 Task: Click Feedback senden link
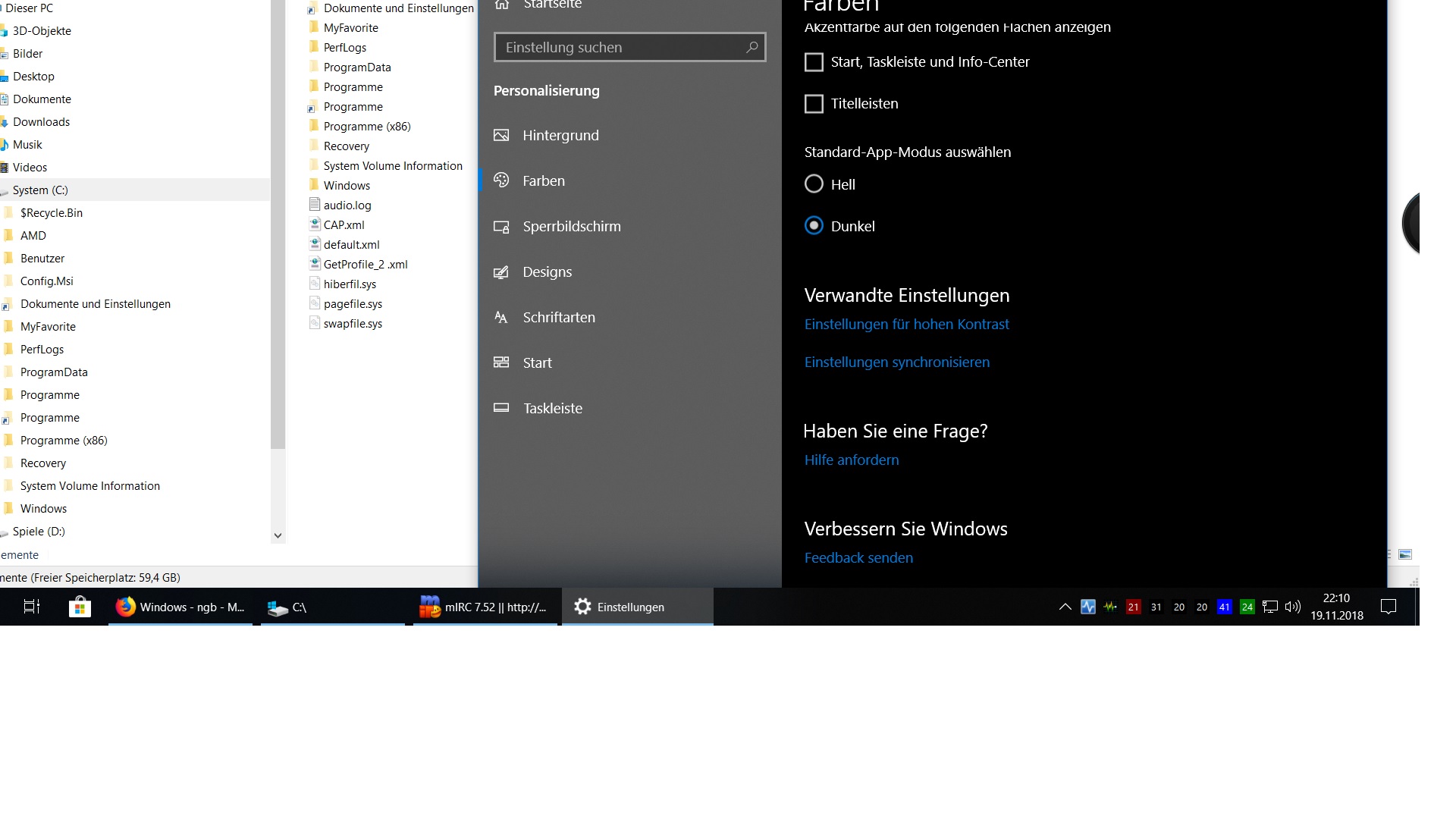pyautogui.click(x=858, y=558)
